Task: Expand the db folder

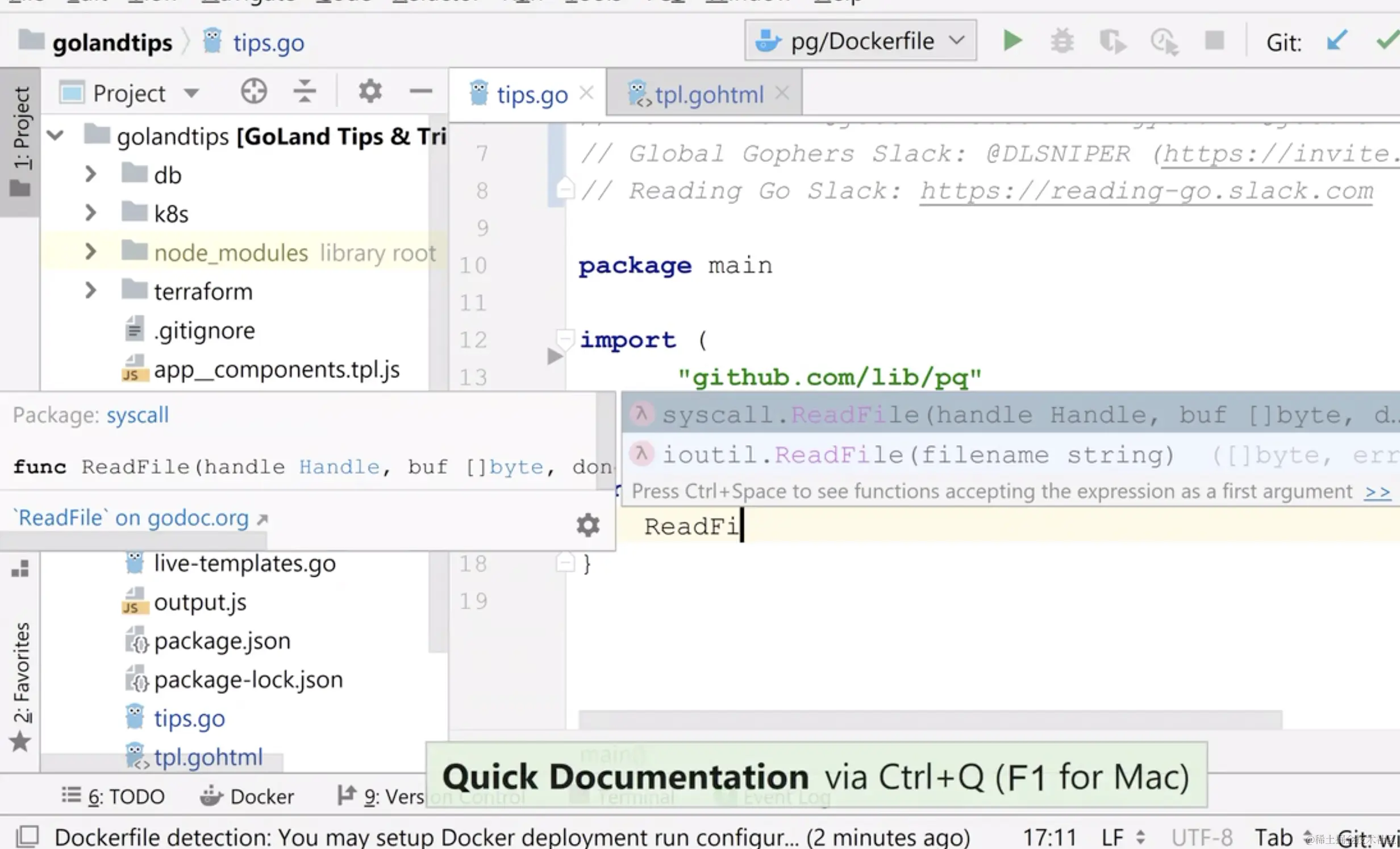Action: [90, 174]
